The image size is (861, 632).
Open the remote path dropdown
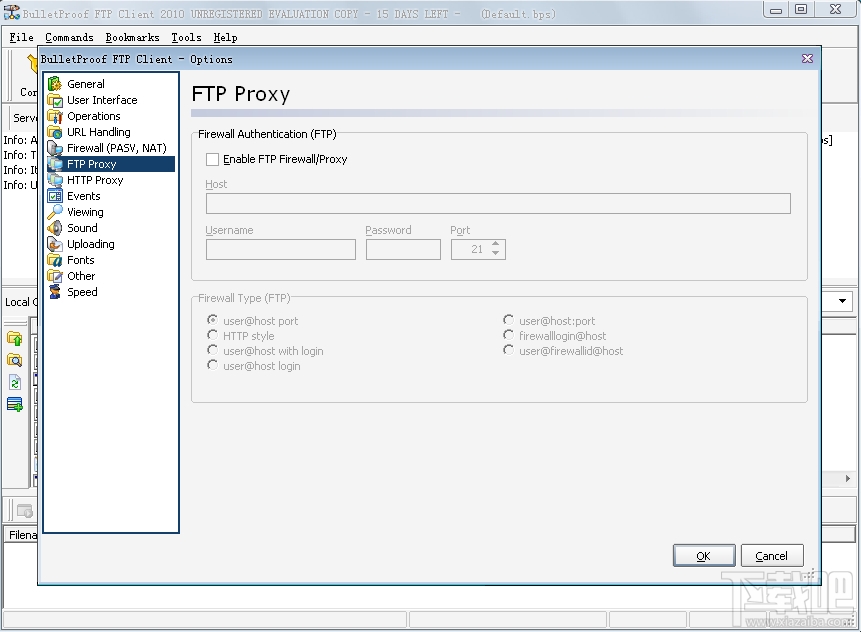pos(841,301)
